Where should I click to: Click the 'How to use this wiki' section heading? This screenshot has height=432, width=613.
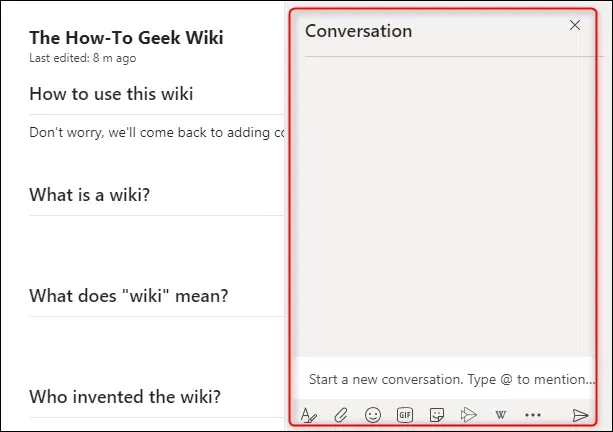(x=111, y=94)
